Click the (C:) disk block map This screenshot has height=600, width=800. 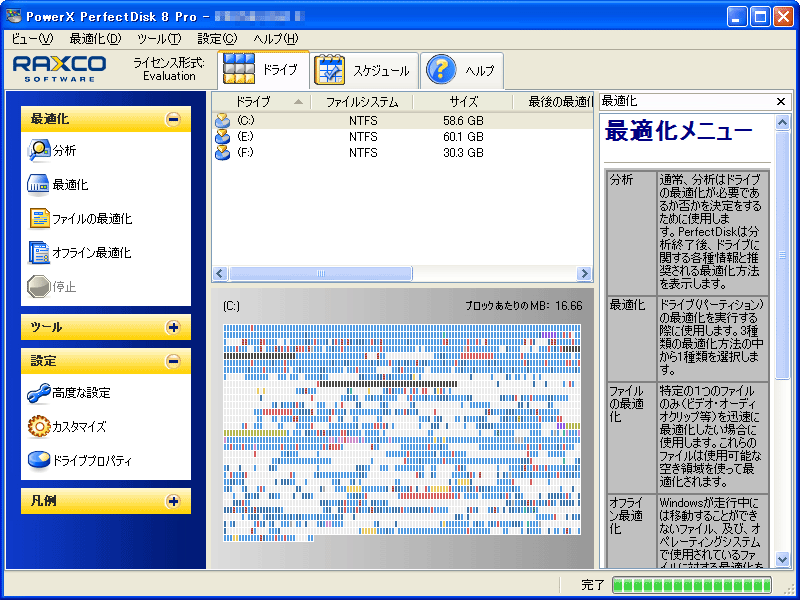402,432
